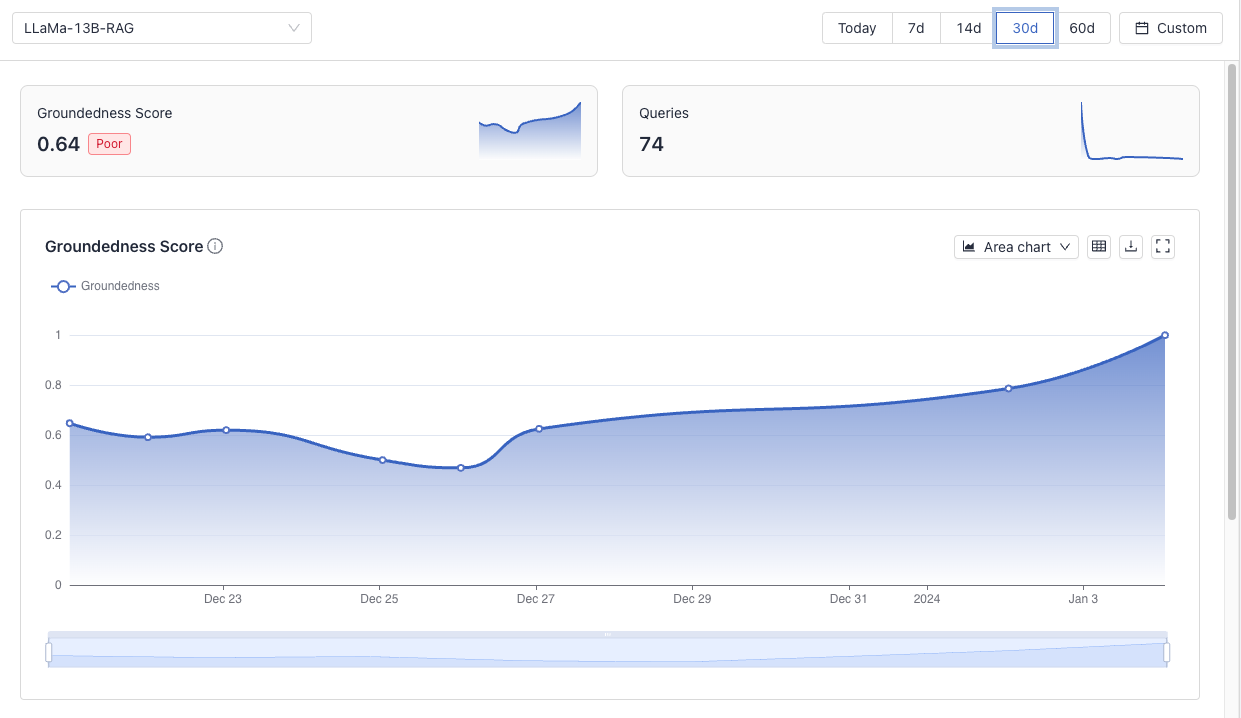The height and width of the screenshot is (718, 1241).
Task: Switch to the 7d time range
Action: pos(916,28)
